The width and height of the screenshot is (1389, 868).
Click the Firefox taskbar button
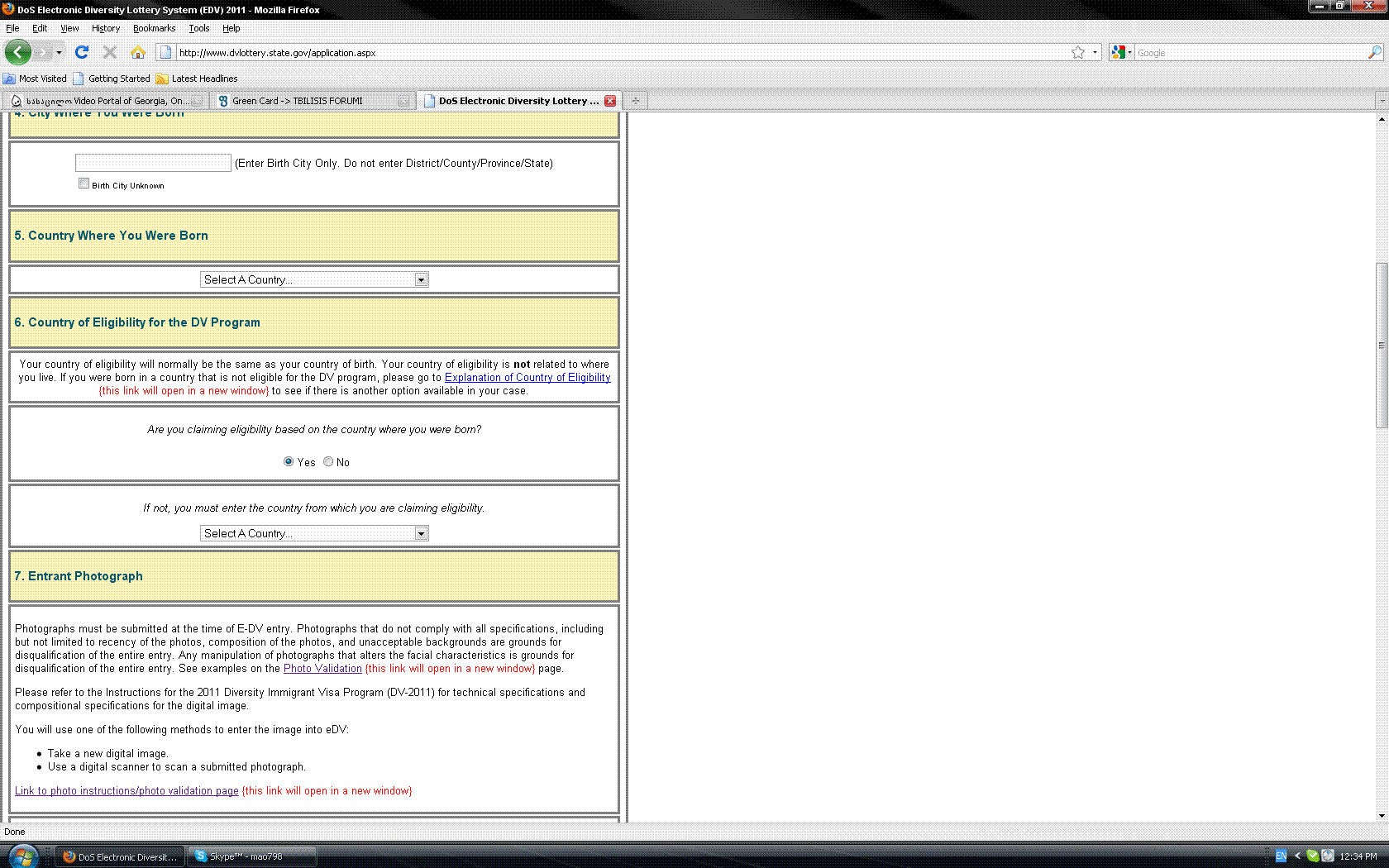[x=121, y=856]
